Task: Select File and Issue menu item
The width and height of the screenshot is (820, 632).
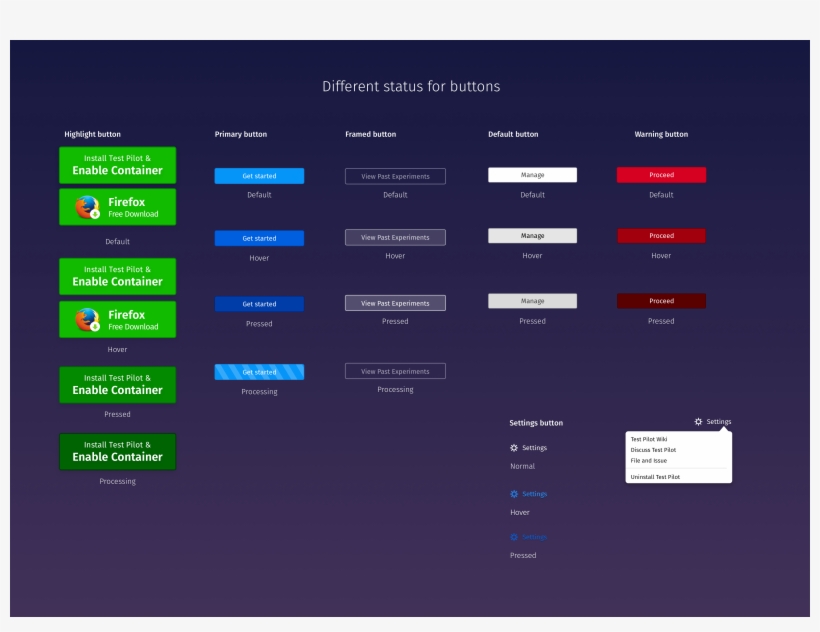Action: pos(648,461)
